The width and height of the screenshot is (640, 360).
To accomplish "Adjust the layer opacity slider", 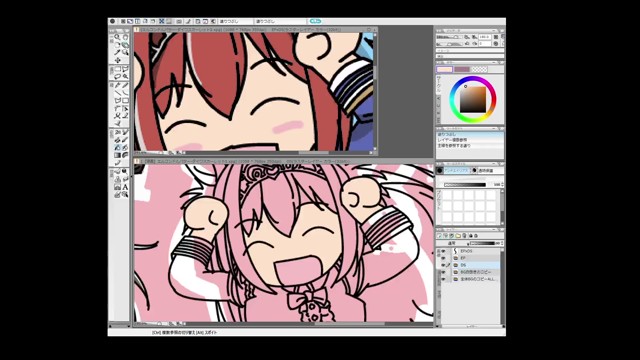I will click(x=482, y=243).
